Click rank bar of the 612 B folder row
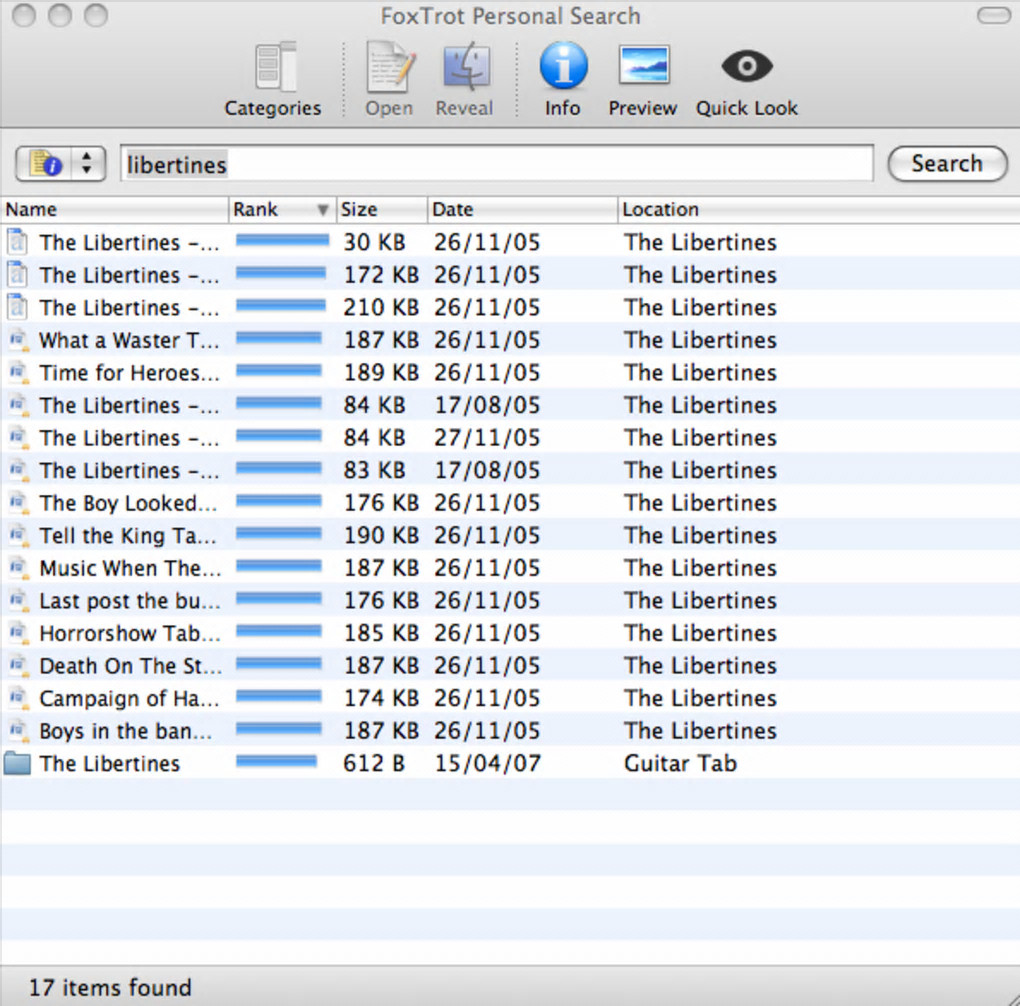 pyautogui.click(x=276, y=761)
